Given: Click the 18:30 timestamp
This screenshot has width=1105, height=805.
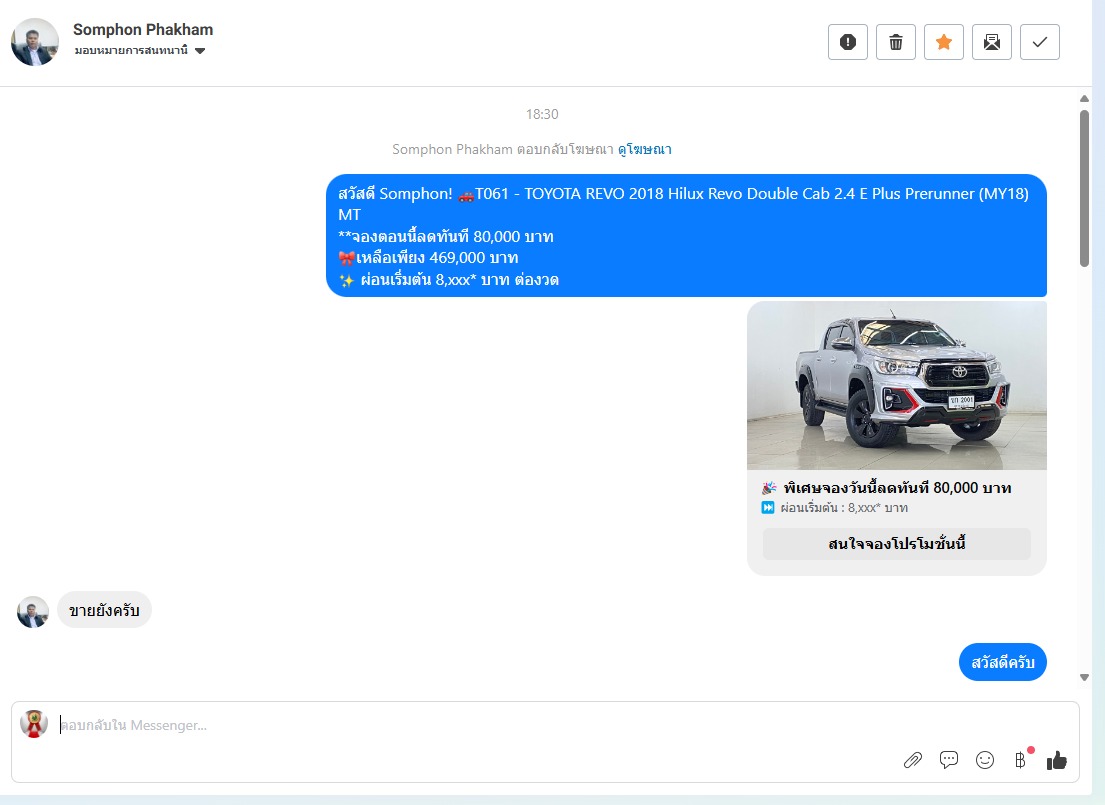Looking at the screenshot, I should (x=542, y=114).
